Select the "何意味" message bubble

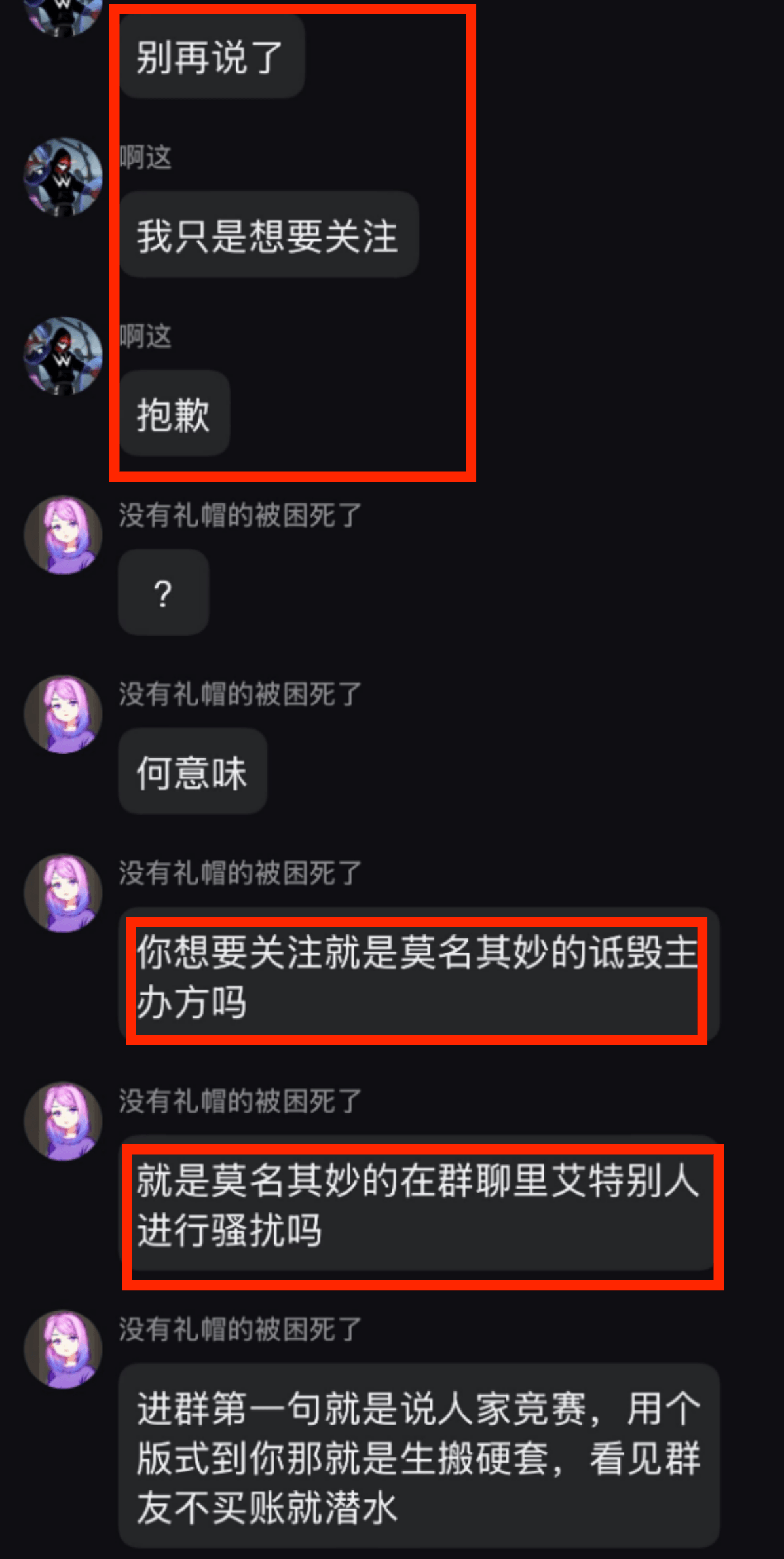193,771
